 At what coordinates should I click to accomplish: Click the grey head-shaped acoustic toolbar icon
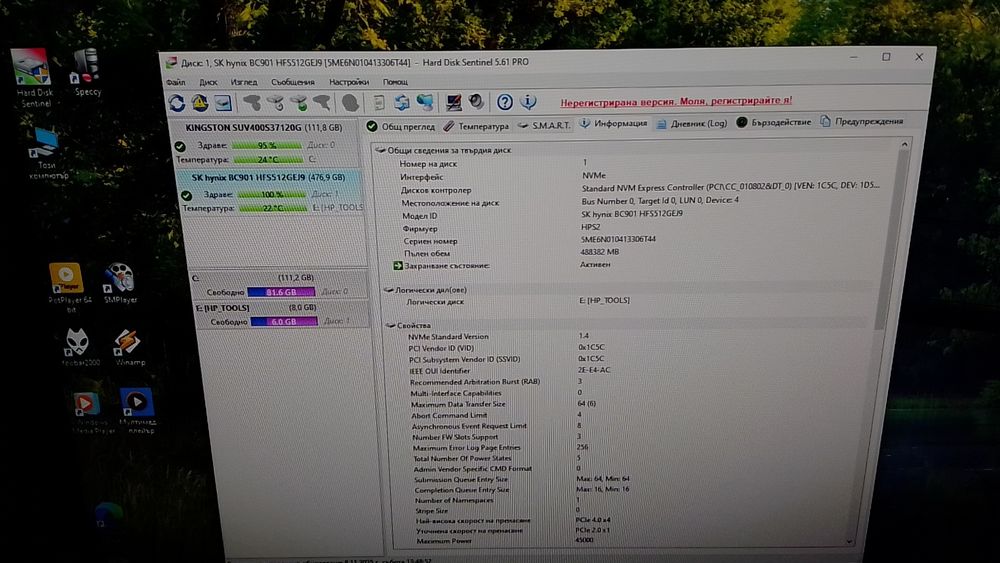coord(350,103)
